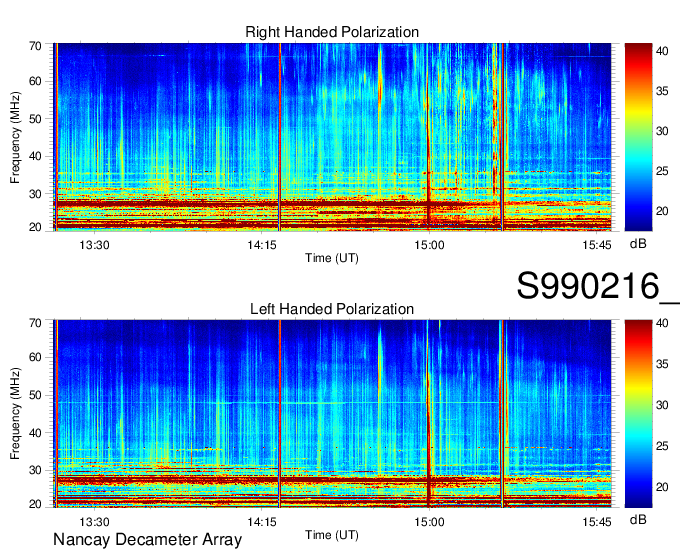Click the 14:15 time tick under Right Handed plot
Screen dimensions: 680x552
262,245
